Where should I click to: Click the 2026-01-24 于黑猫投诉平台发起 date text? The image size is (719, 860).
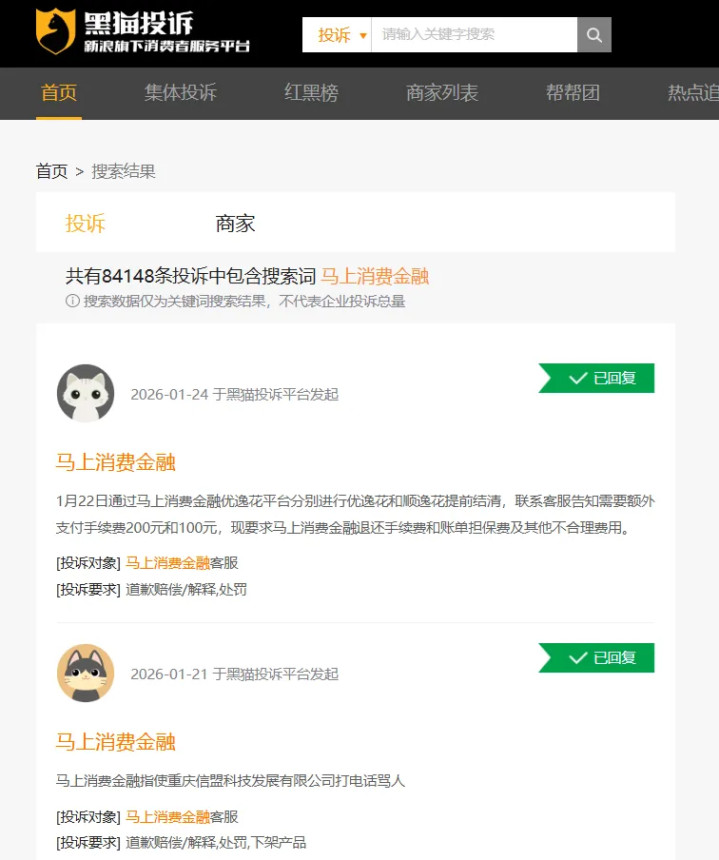click(234, 394)
